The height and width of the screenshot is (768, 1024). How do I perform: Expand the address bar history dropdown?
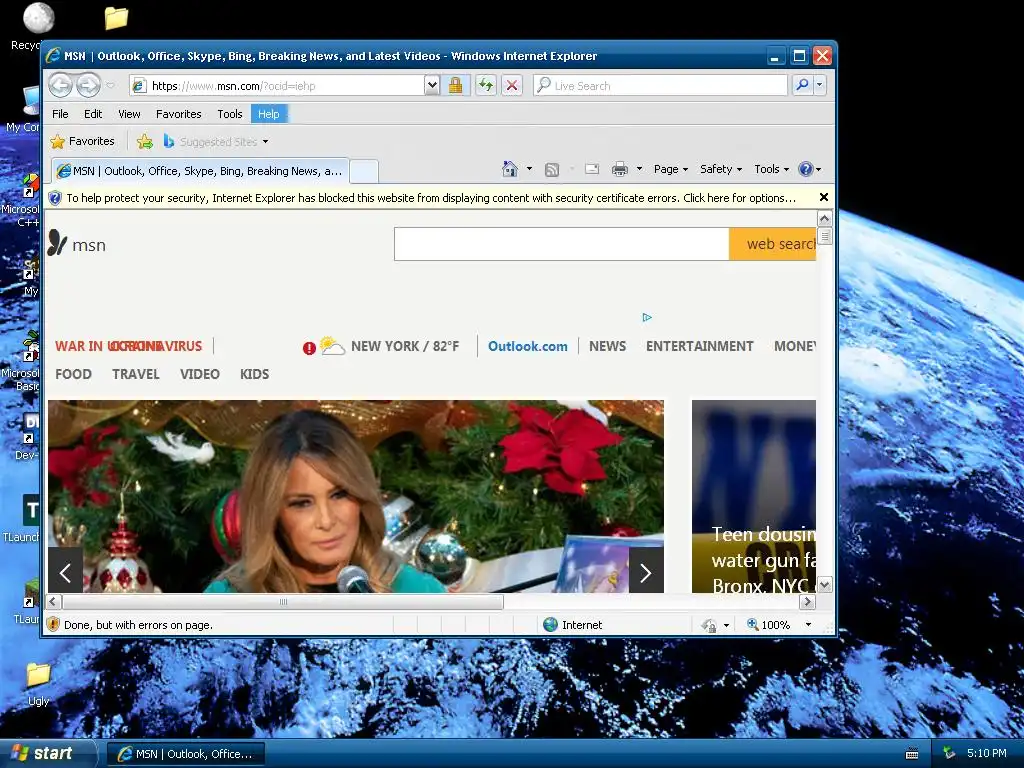click(432, 85)
